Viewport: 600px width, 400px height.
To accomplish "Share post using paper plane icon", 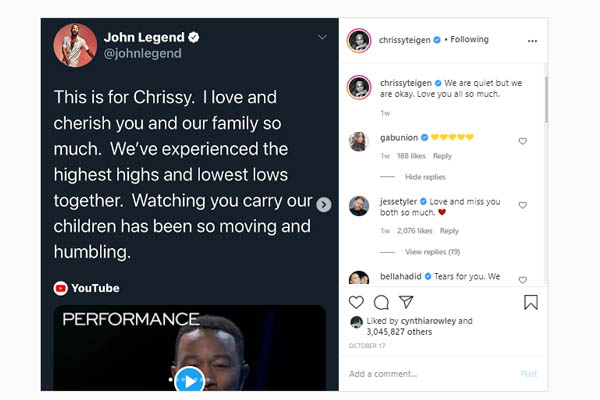I will click(x=406, y=302).
